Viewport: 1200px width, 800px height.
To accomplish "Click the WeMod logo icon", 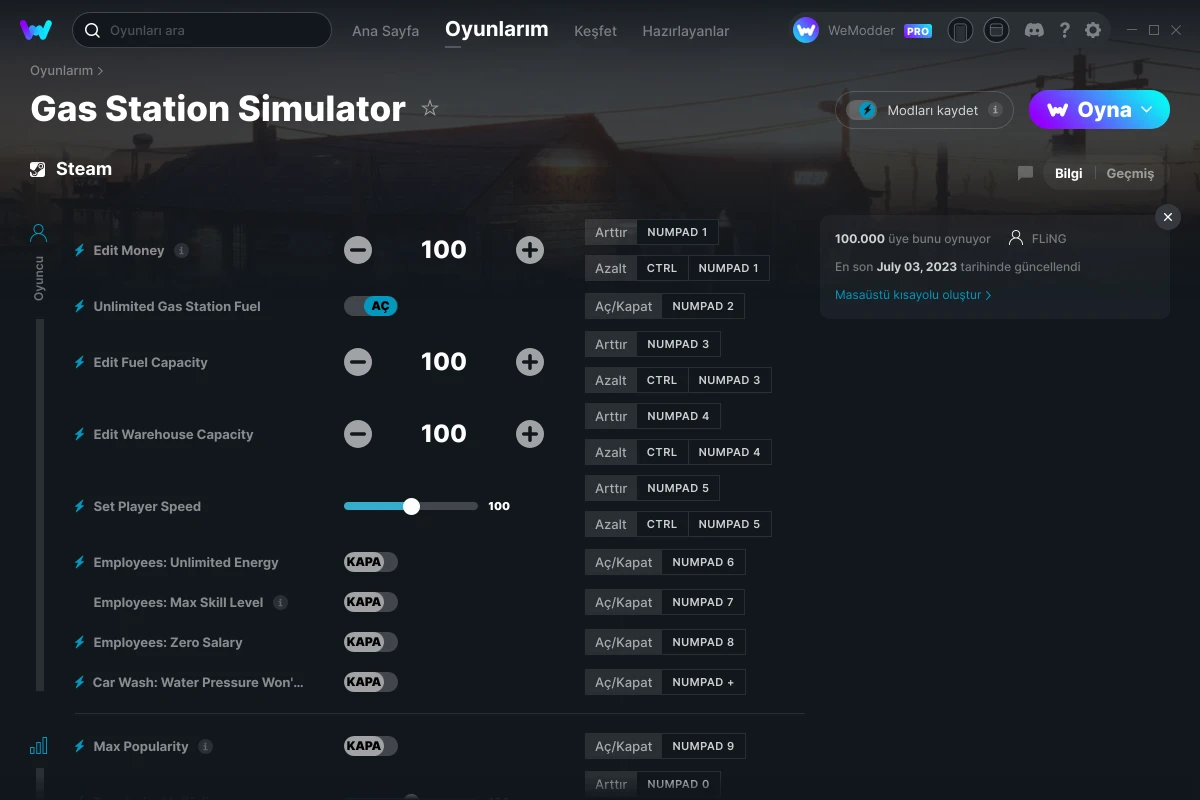I will point(36,30).
